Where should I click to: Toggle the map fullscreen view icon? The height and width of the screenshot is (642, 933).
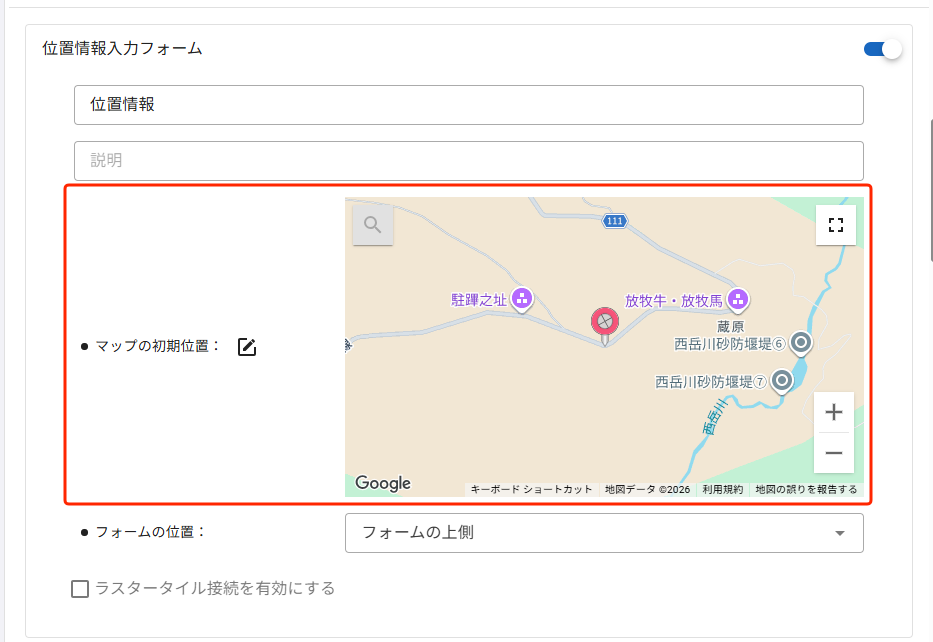(835, 225)
